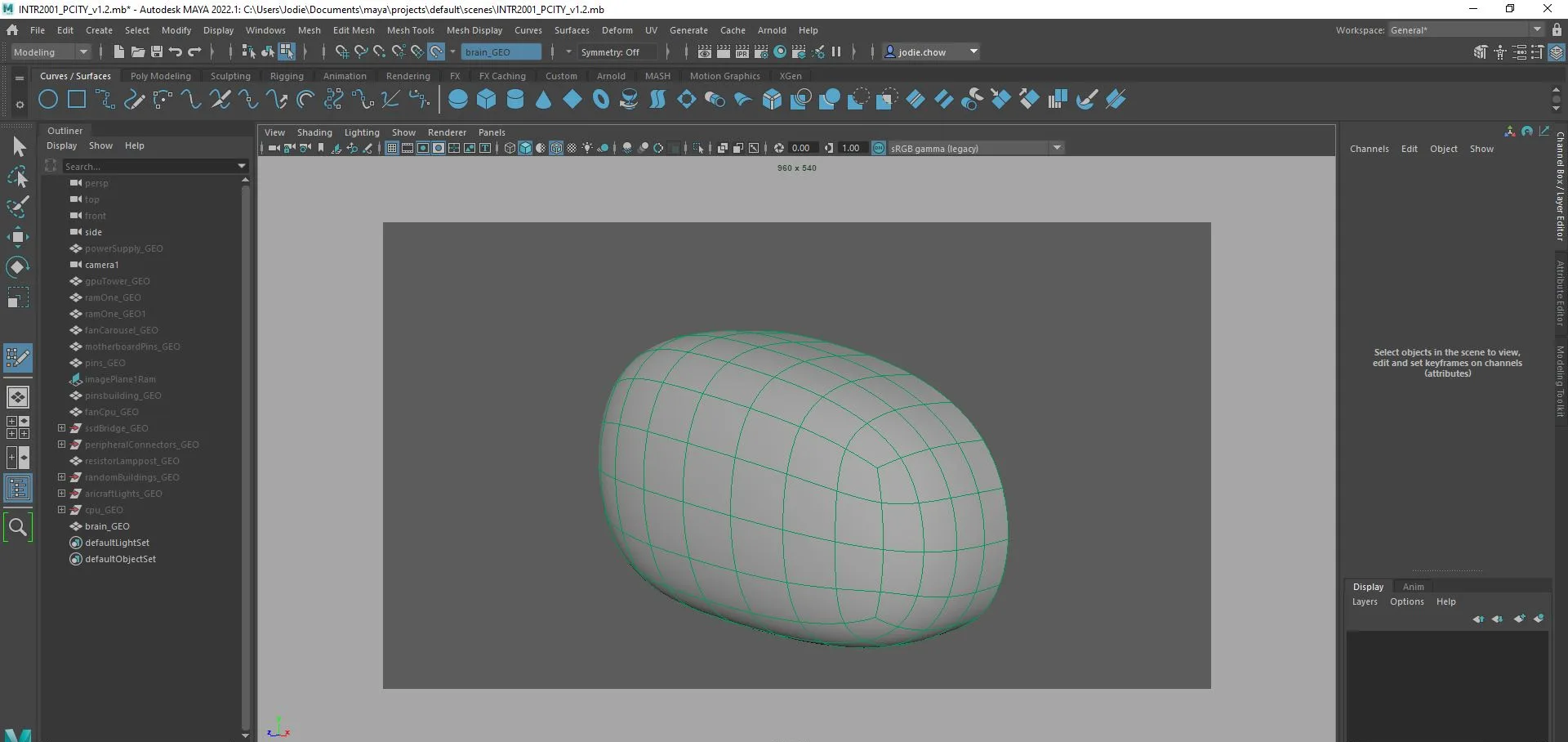Save the scene with the status line floppy icon
This screenshot has width=1568, height=742.
(157, 51)
